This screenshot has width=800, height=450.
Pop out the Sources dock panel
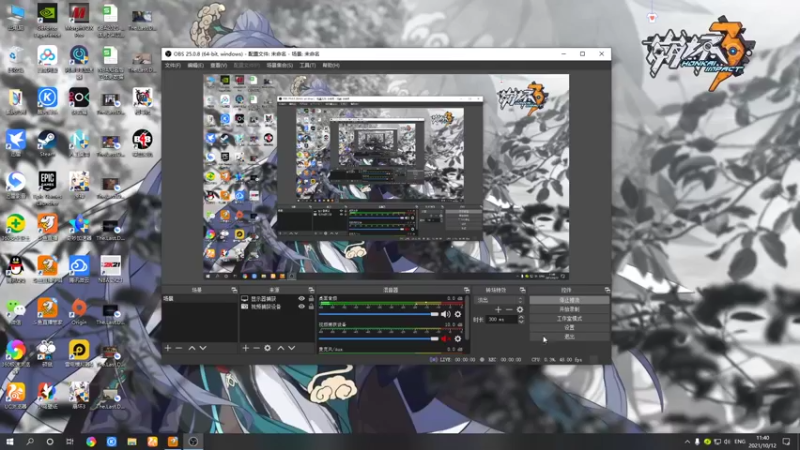click(311, 290)
